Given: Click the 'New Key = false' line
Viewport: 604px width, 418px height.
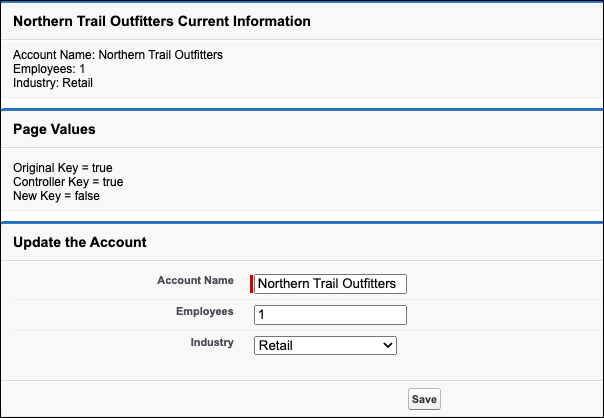Looking at the screenshot, I should (x=56, y=196).
